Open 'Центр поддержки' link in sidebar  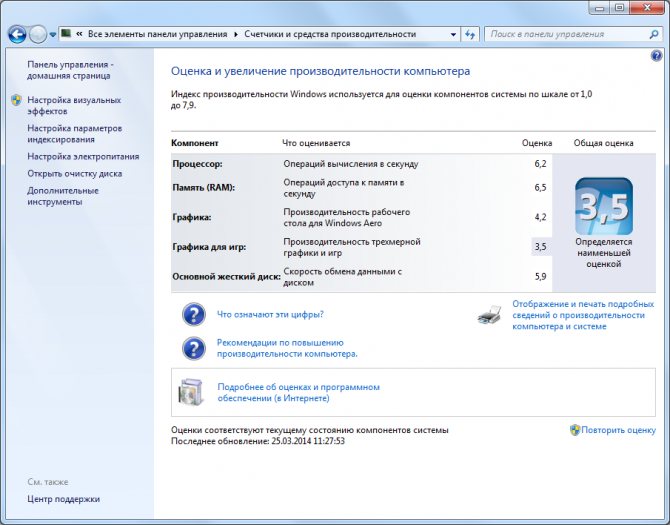[x=63, y=499]
